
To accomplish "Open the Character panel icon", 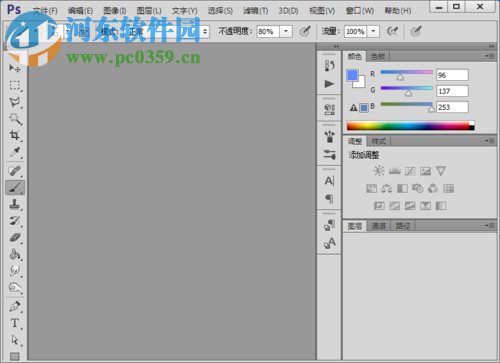I will pyautogui.click(x=329, y=181).
